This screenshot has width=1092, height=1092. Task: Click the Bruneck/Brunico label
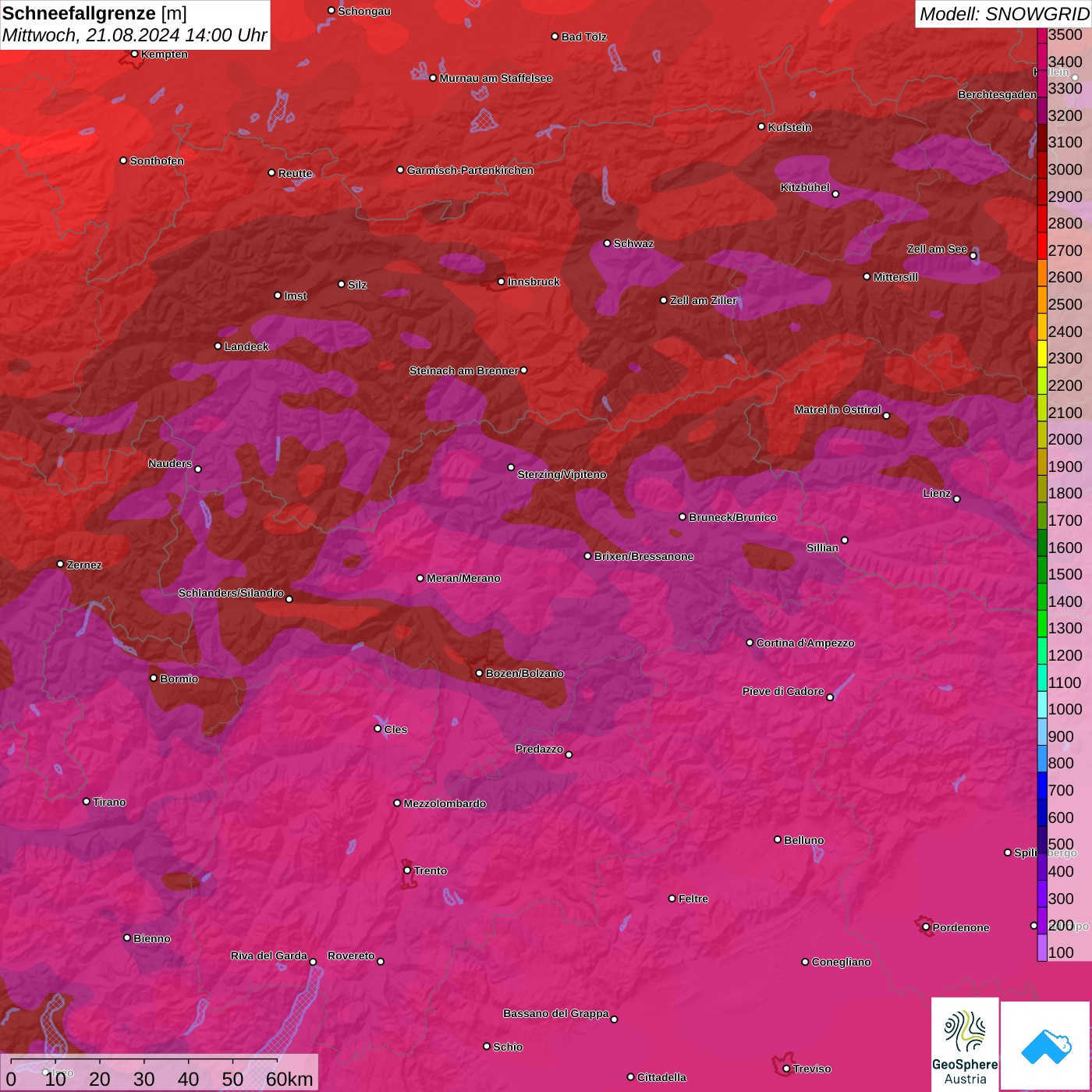pos(732,517)
